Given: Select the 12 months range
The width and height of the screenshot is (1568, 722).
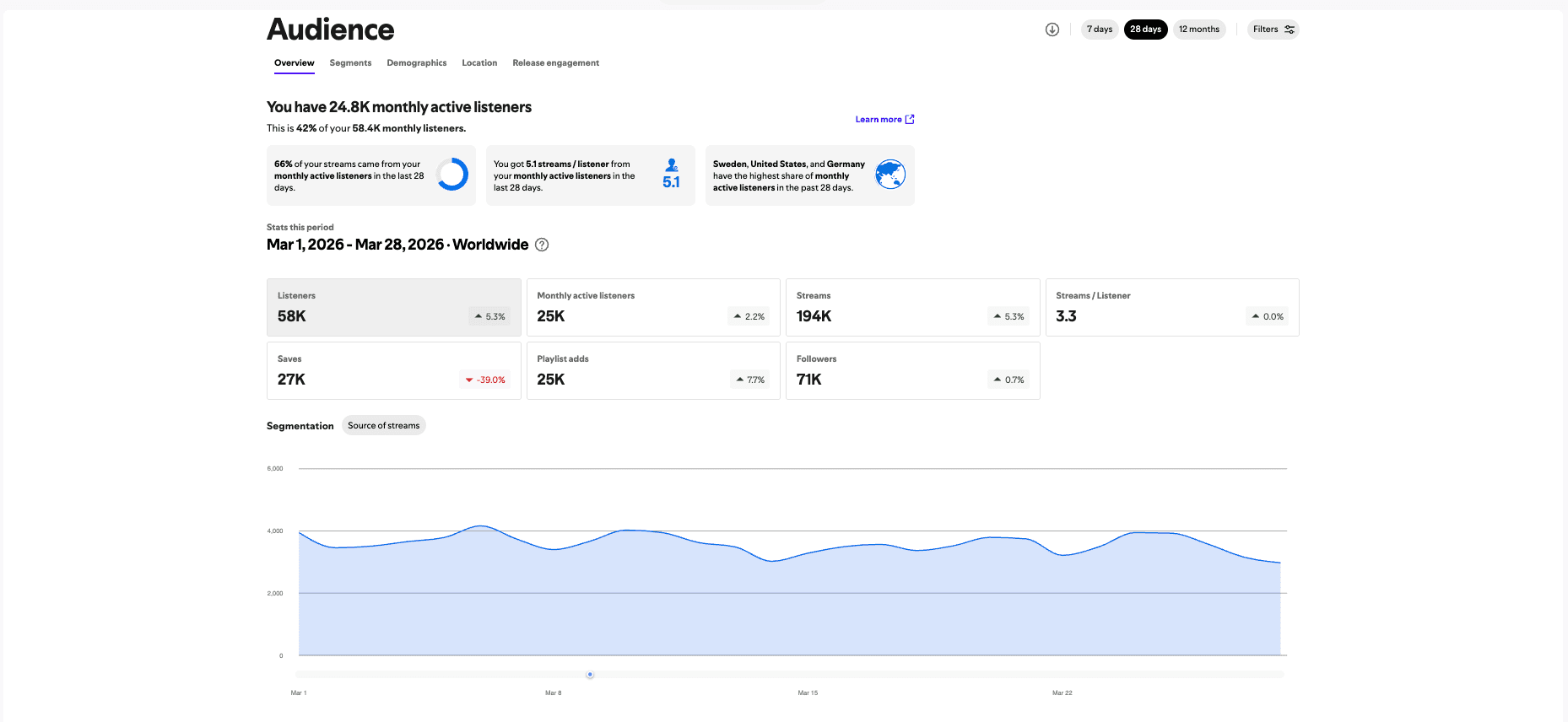Looking at the screenshot, I should (x=1199, y=30).
